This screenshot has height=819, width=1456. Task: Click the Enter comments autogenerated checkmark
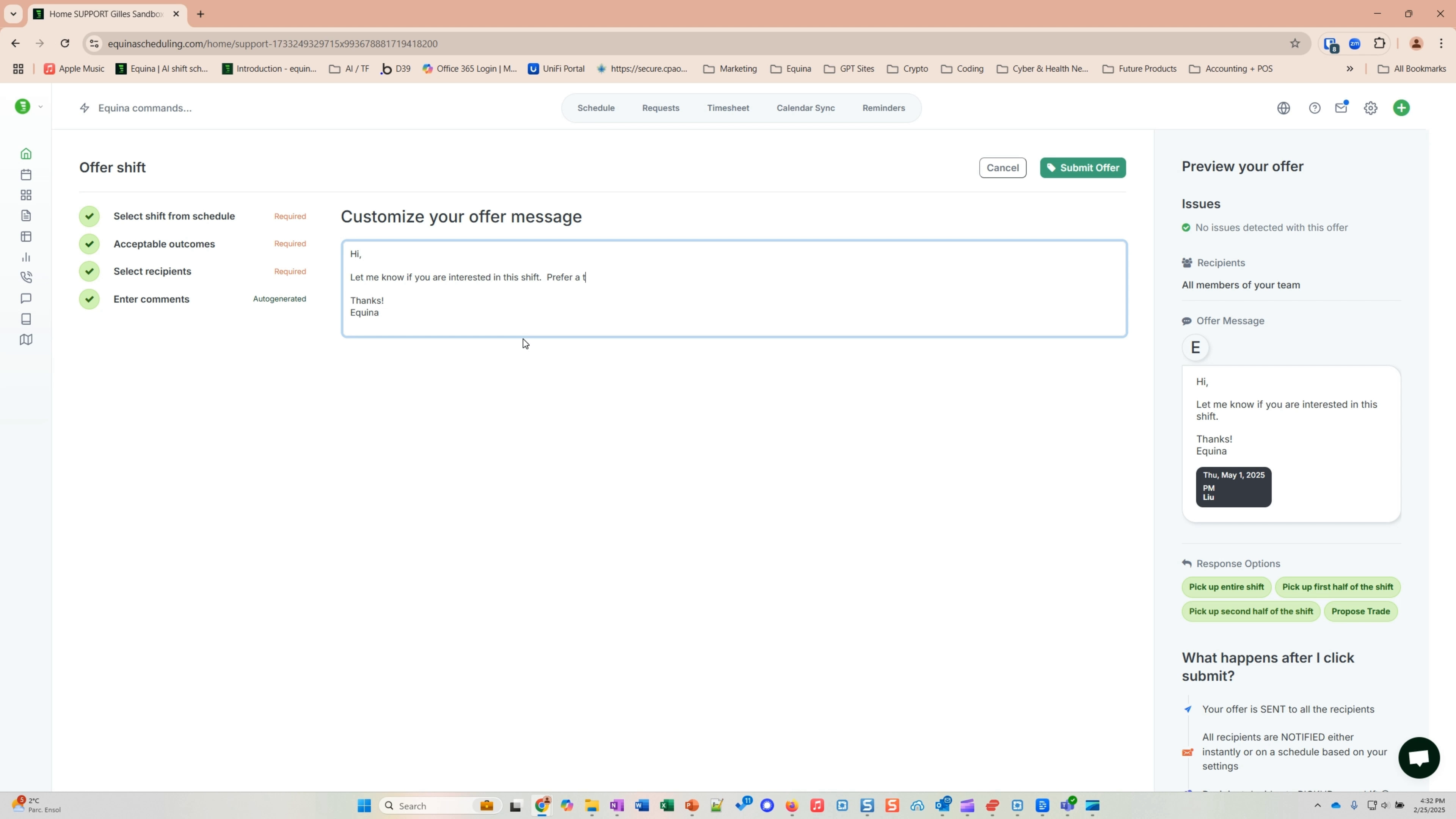click(x=89, y=299)
